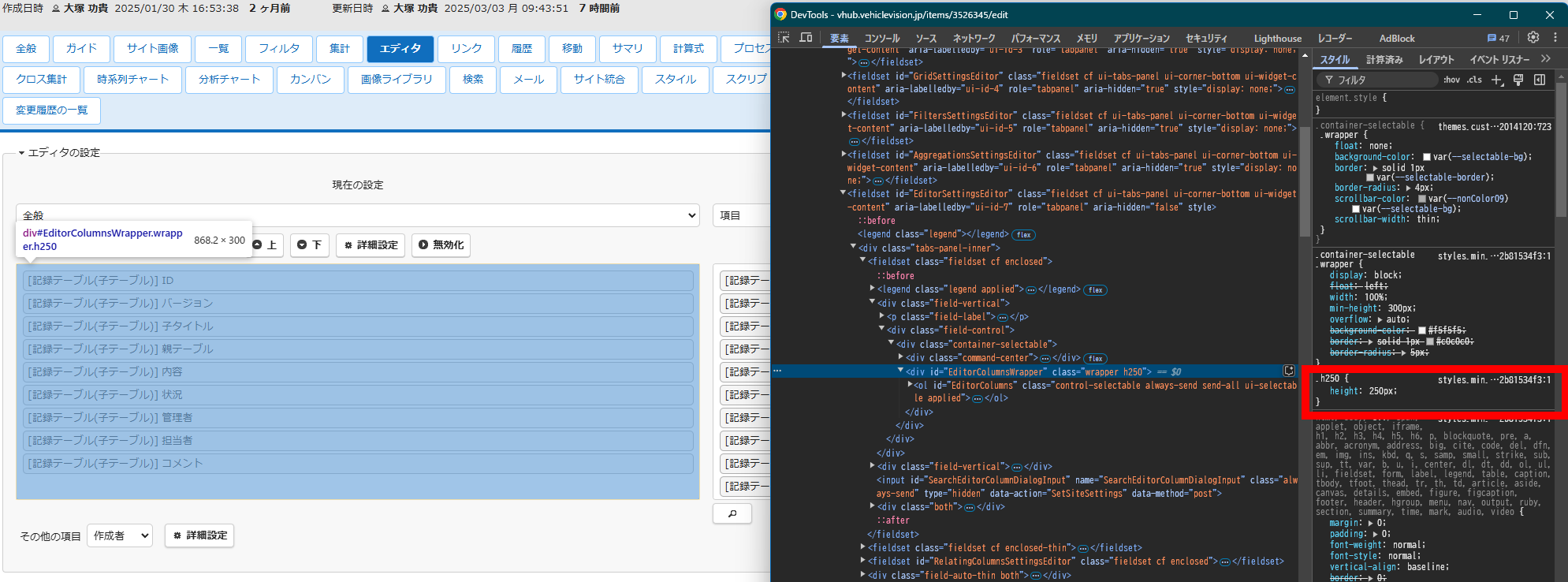Viewport: 1568px width, 582px height.
Task: Toggle the :hov element state panel
Action: 1451,80
